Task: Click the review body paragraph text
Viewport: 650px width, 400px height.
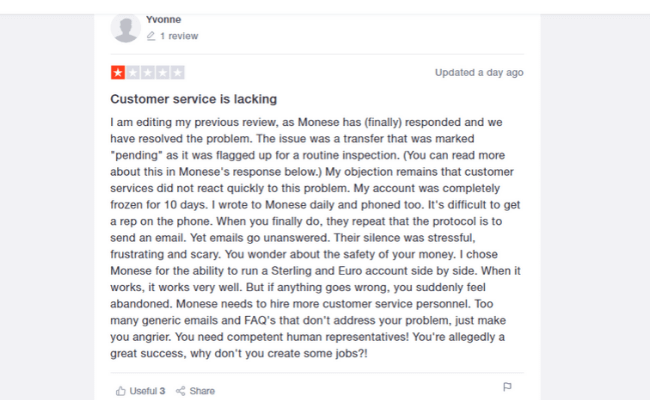Action: 315,238
